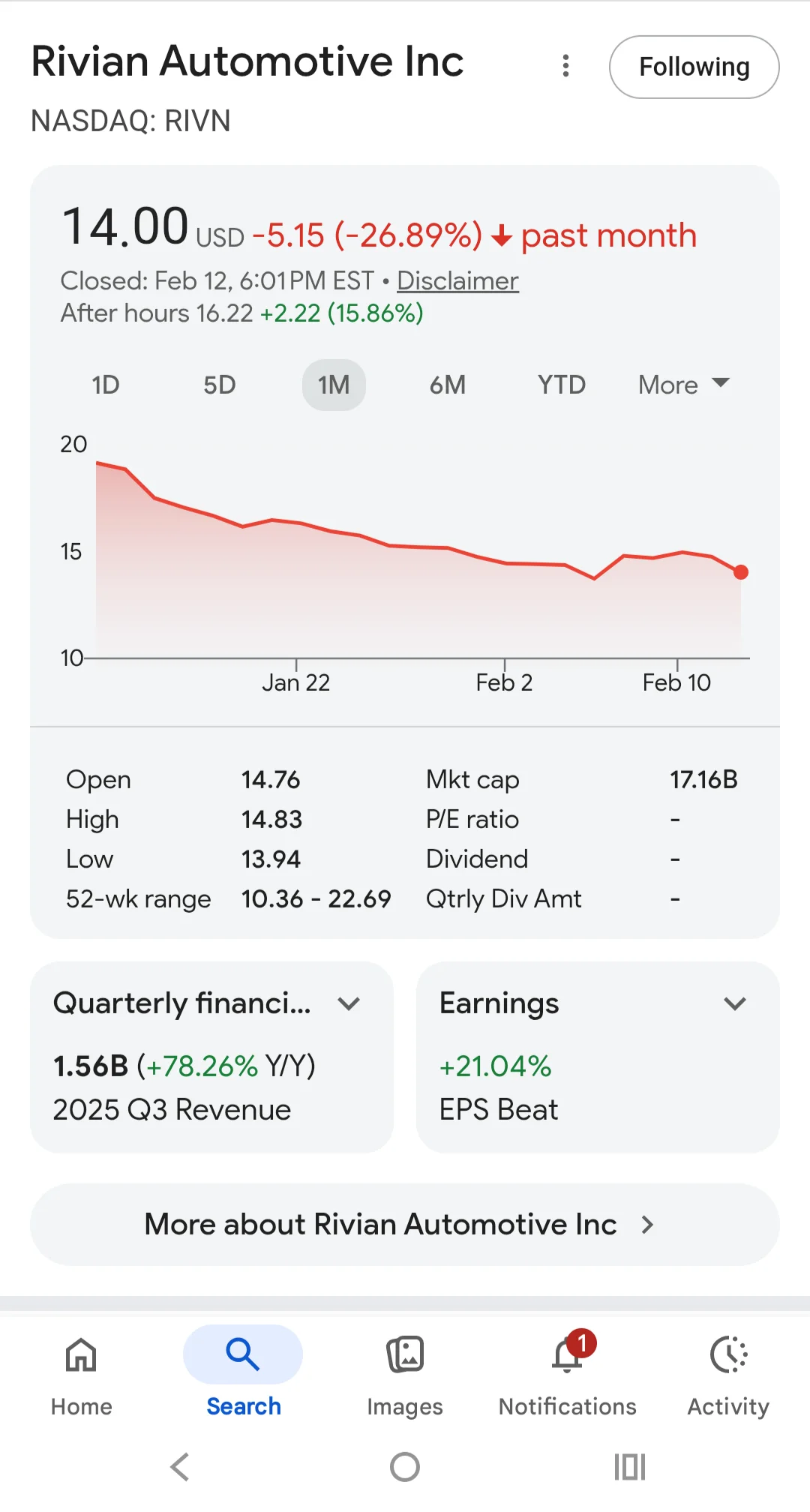Screen dimensions: 810x1512
Task: Switch to YTD chart view
Action: coord(562,385)
